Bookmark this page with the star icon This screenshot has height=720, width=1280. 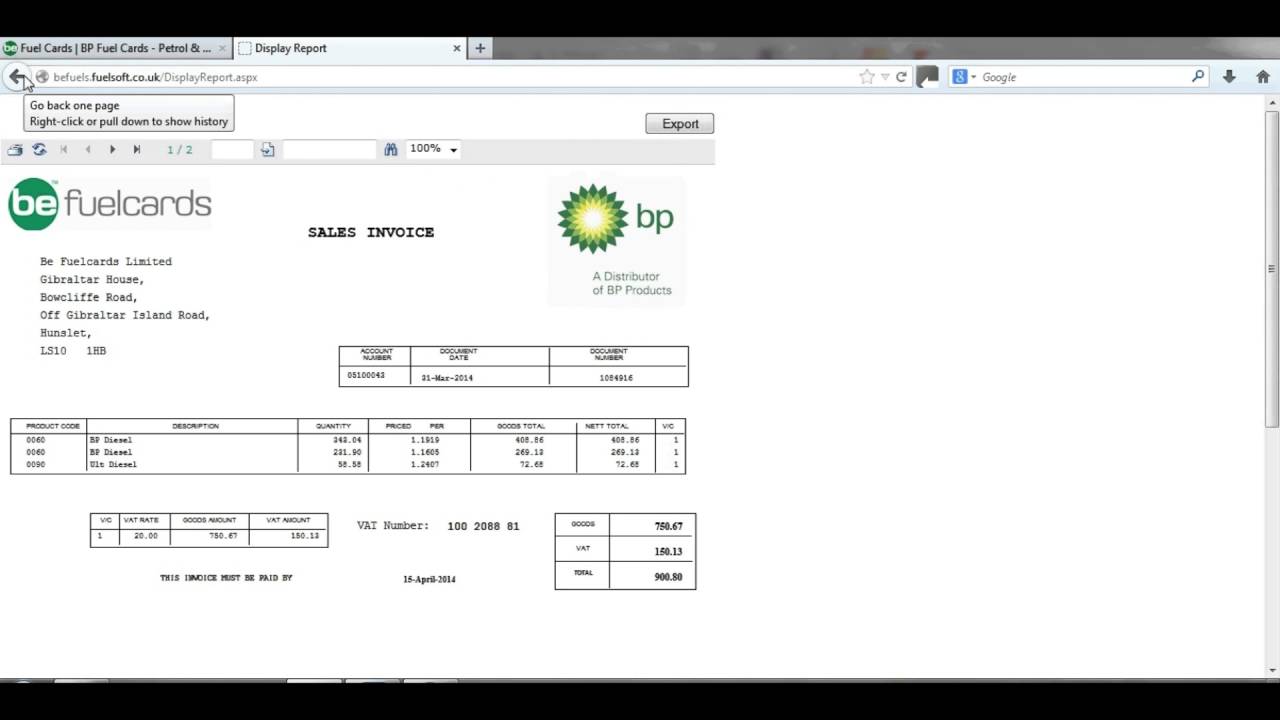tap(867, 77)
